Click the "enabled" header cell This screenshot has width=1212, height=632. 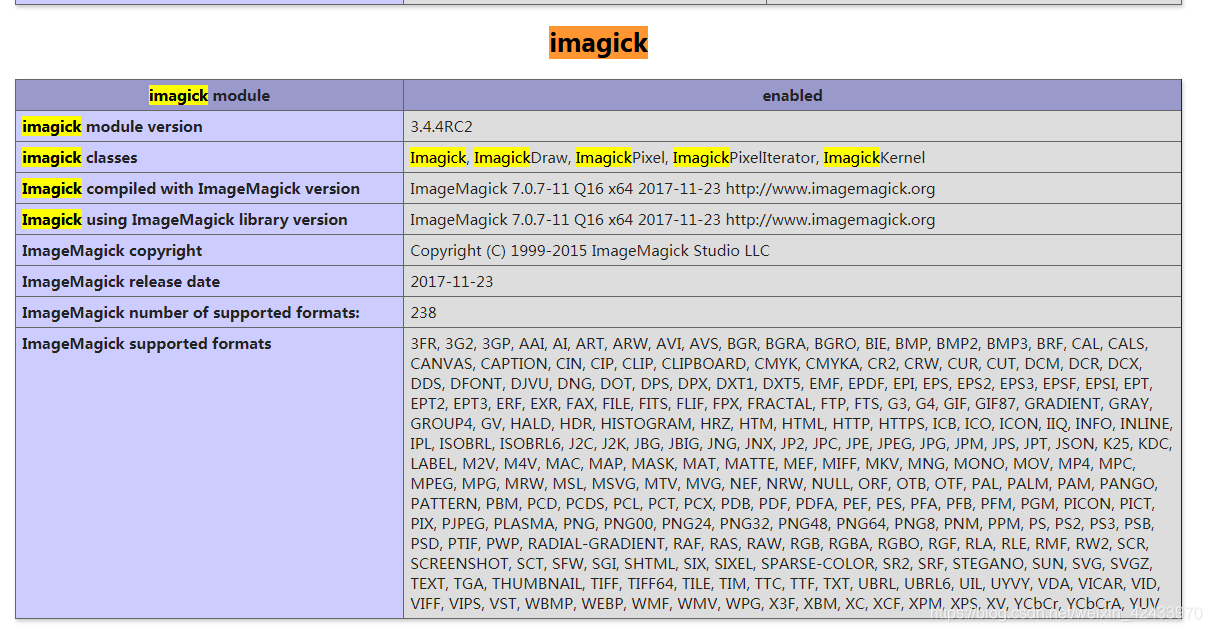(792, 96)
